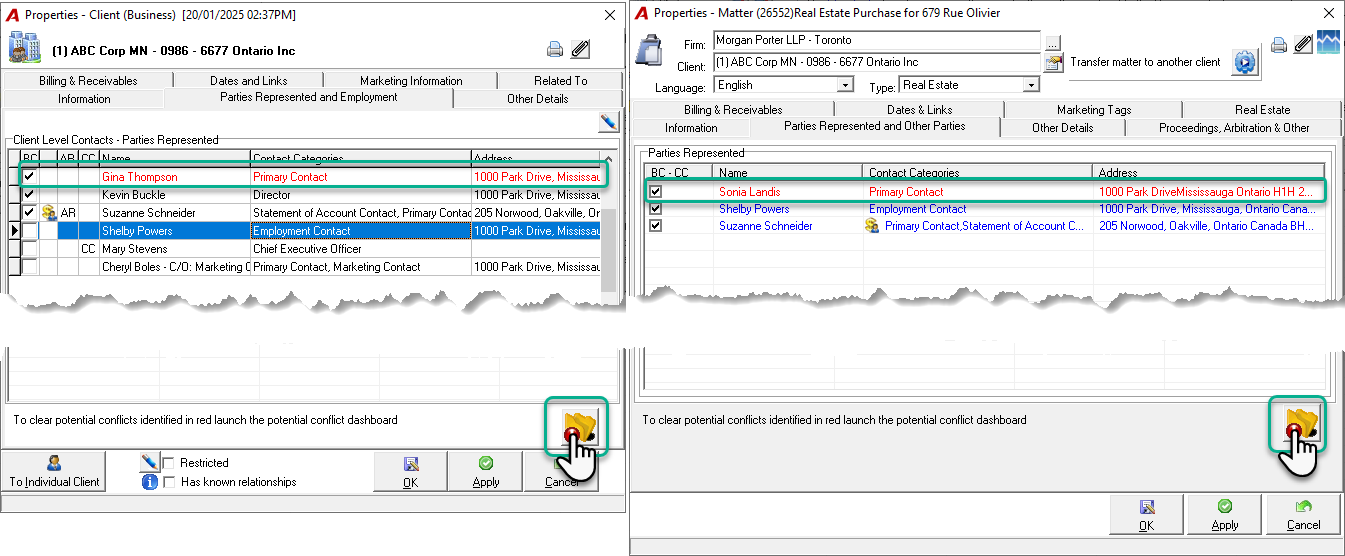Click Shelby Powers name in the Matter window
The image size is (1345, 556).
tap(754, 209)
